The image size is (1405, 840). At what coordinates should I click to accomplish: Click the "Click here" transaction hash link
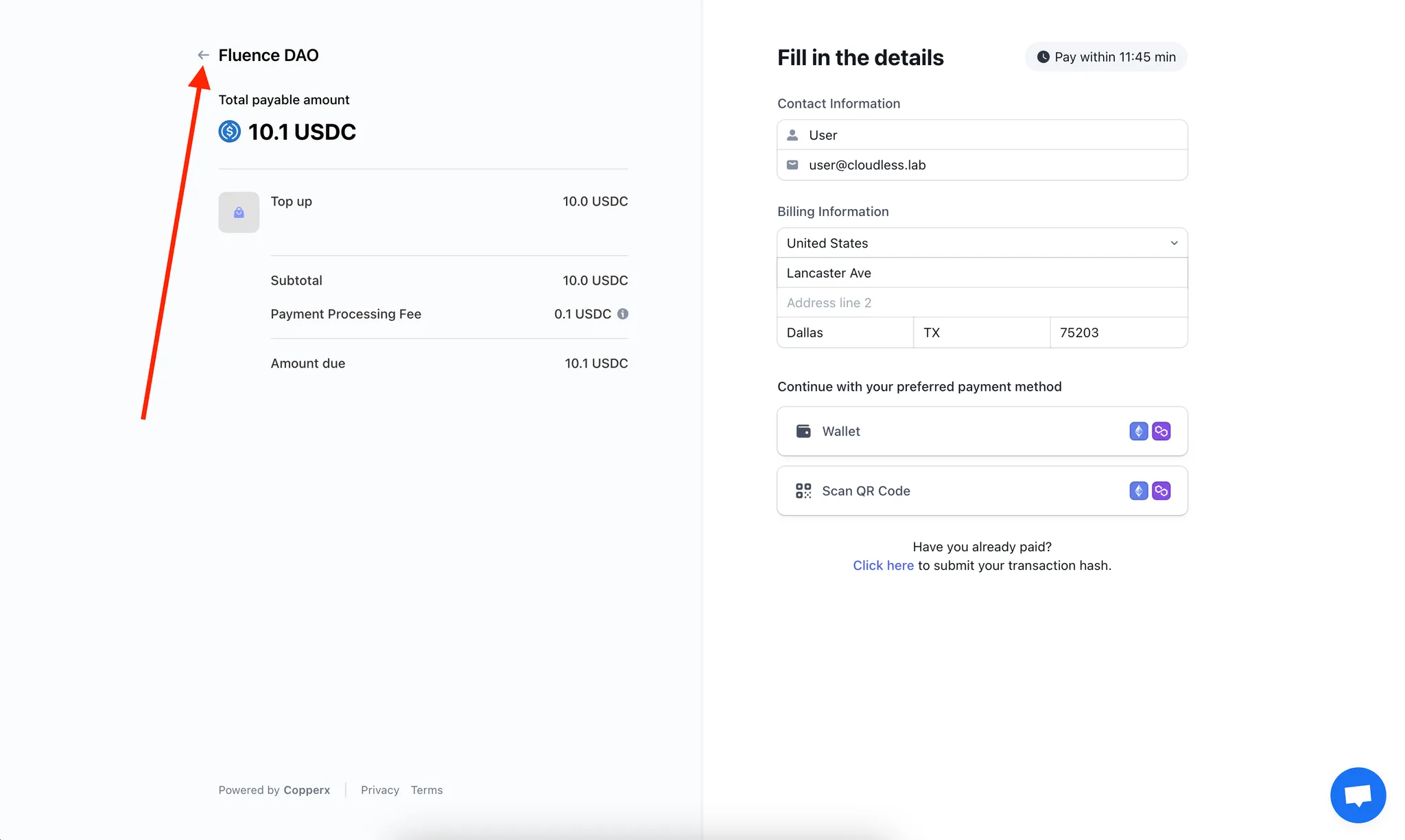[883, 566]
